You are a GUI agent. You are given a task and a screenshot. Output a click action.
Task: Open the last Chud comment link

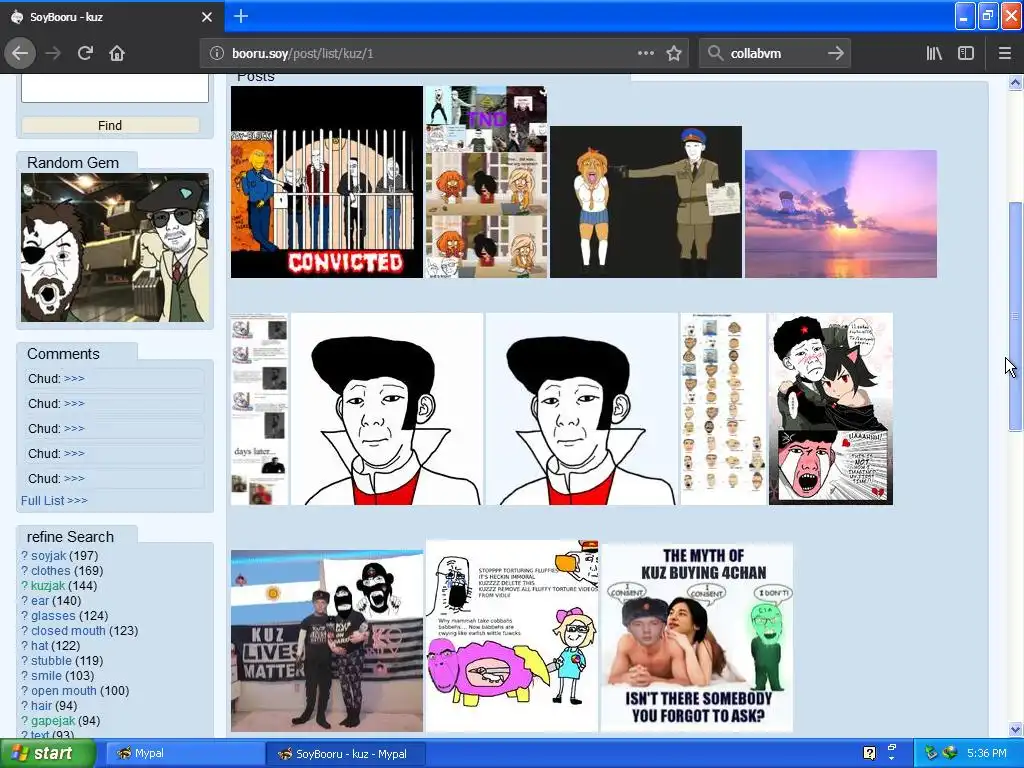tap(74, 479)
